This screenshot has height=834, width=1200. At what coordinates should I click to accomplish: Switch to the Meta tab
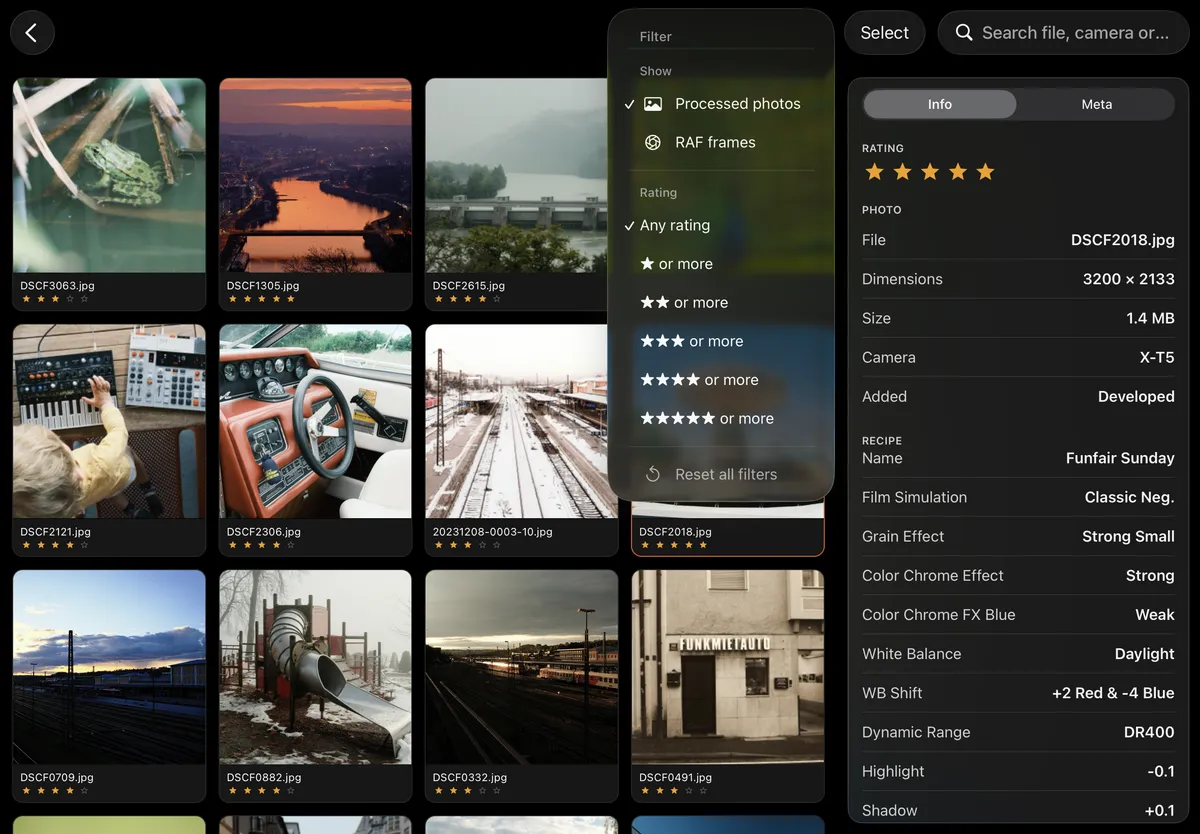click(x=1096, y=104)
